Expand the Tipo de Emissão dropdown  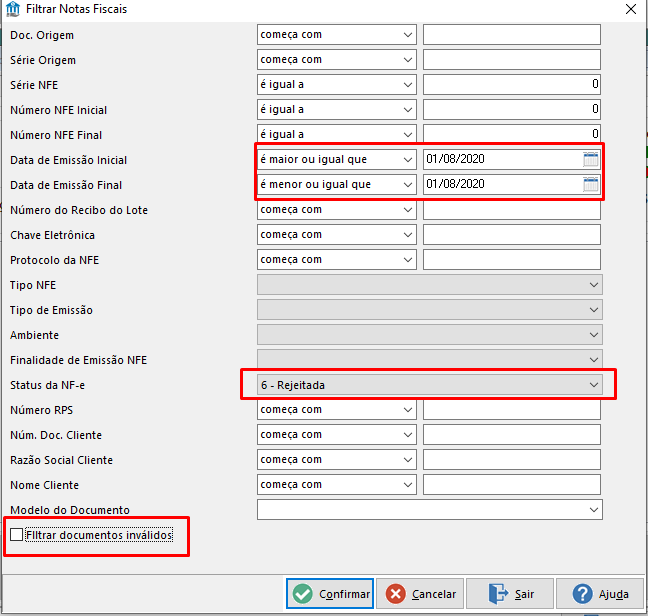coord(430,310)
